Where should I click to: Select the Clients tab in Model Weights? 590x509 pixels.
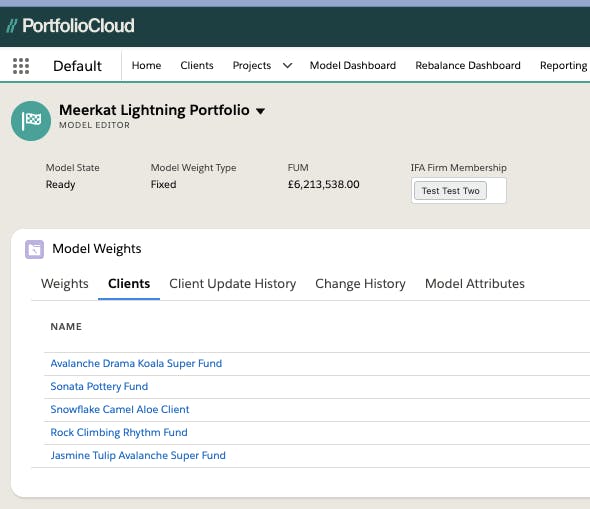(129, 284)
